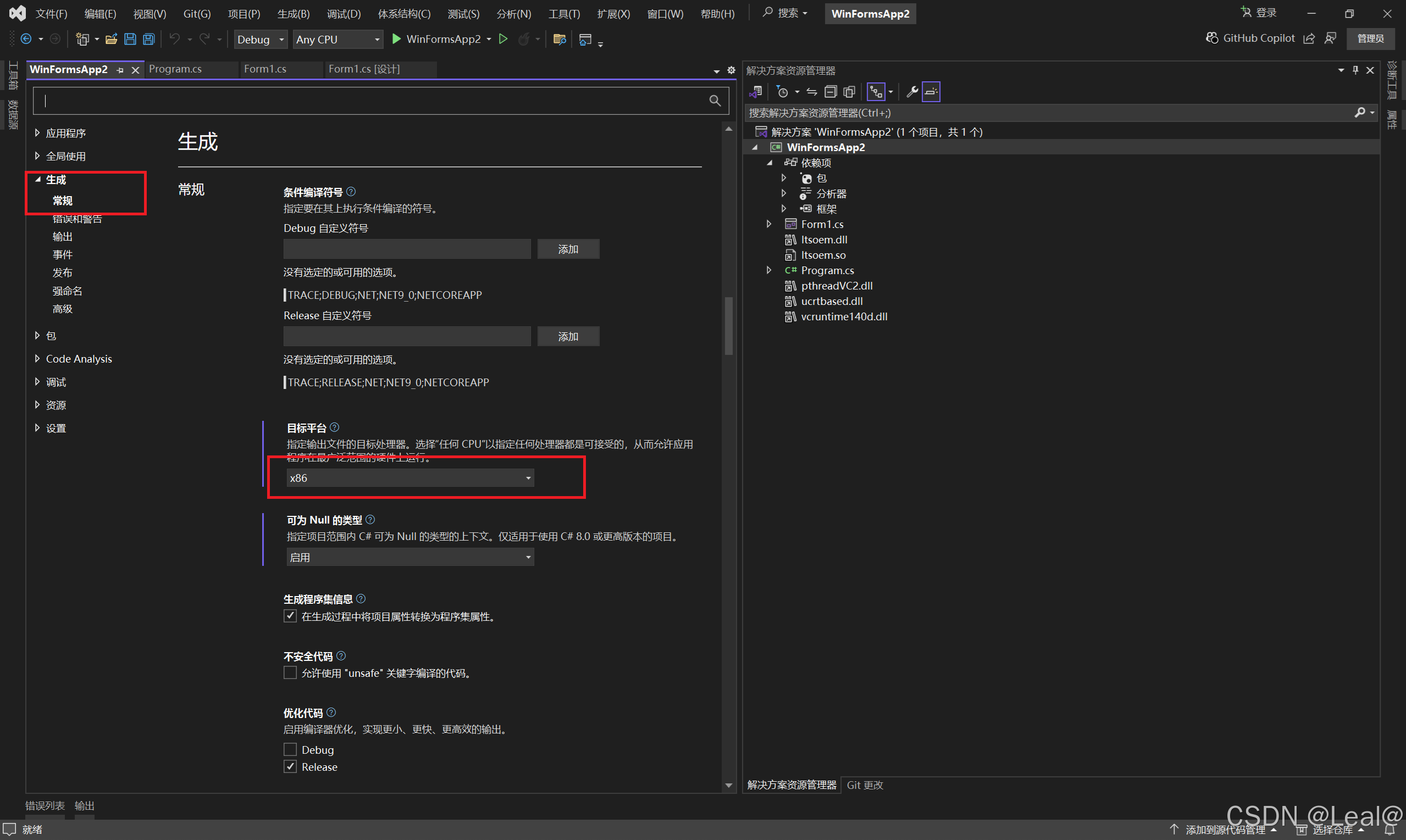1406x840 pixels.
Task: Select Form1.cs in Solution Explorer
Action: pos(822,224)
